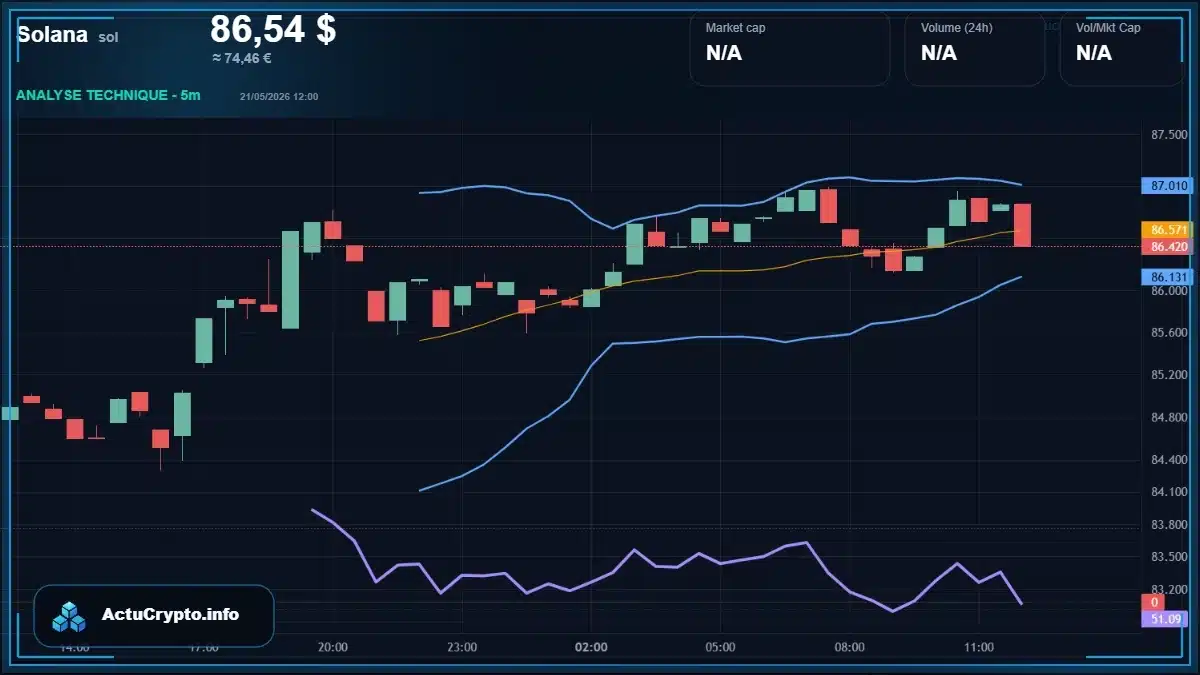Open the Market cap card

(x=790, y=49)
